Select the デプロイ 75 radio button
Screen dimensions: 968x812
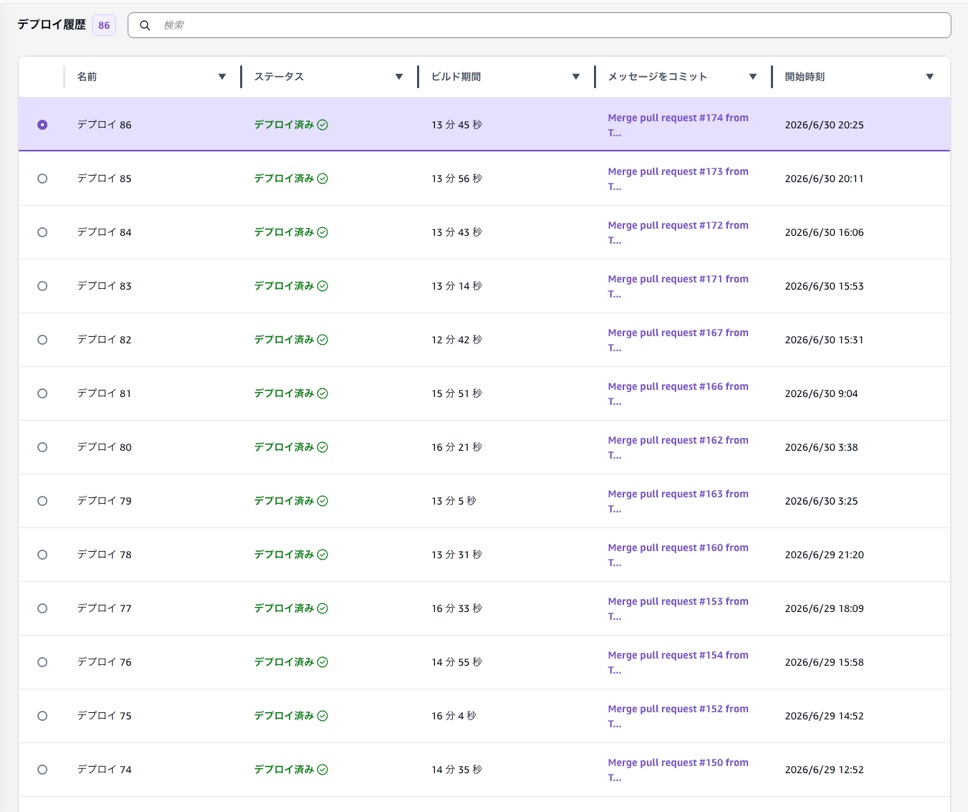[42, 716]
